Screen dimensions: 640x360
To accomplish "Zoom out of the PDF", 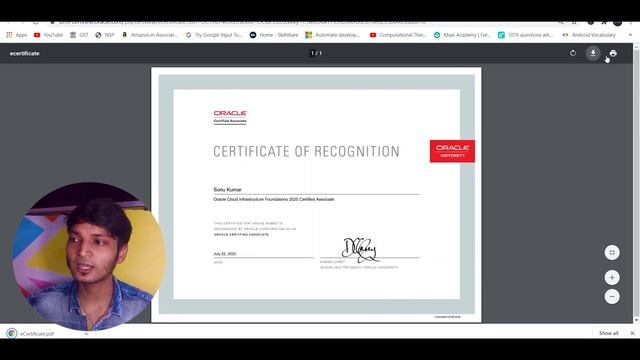I will coord(612,296).
